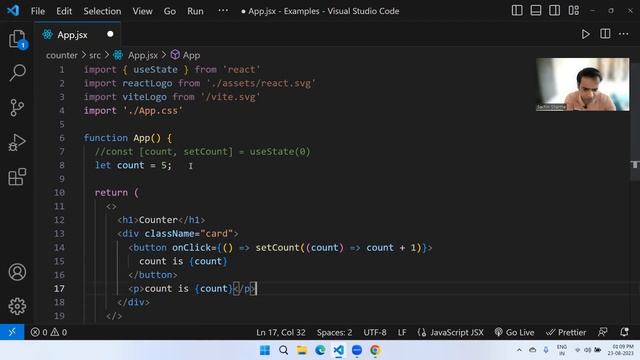This screenshot has width=640, height=360.
Task: Place cursor on 'let count = 5;' line
Action: (133, 165)
